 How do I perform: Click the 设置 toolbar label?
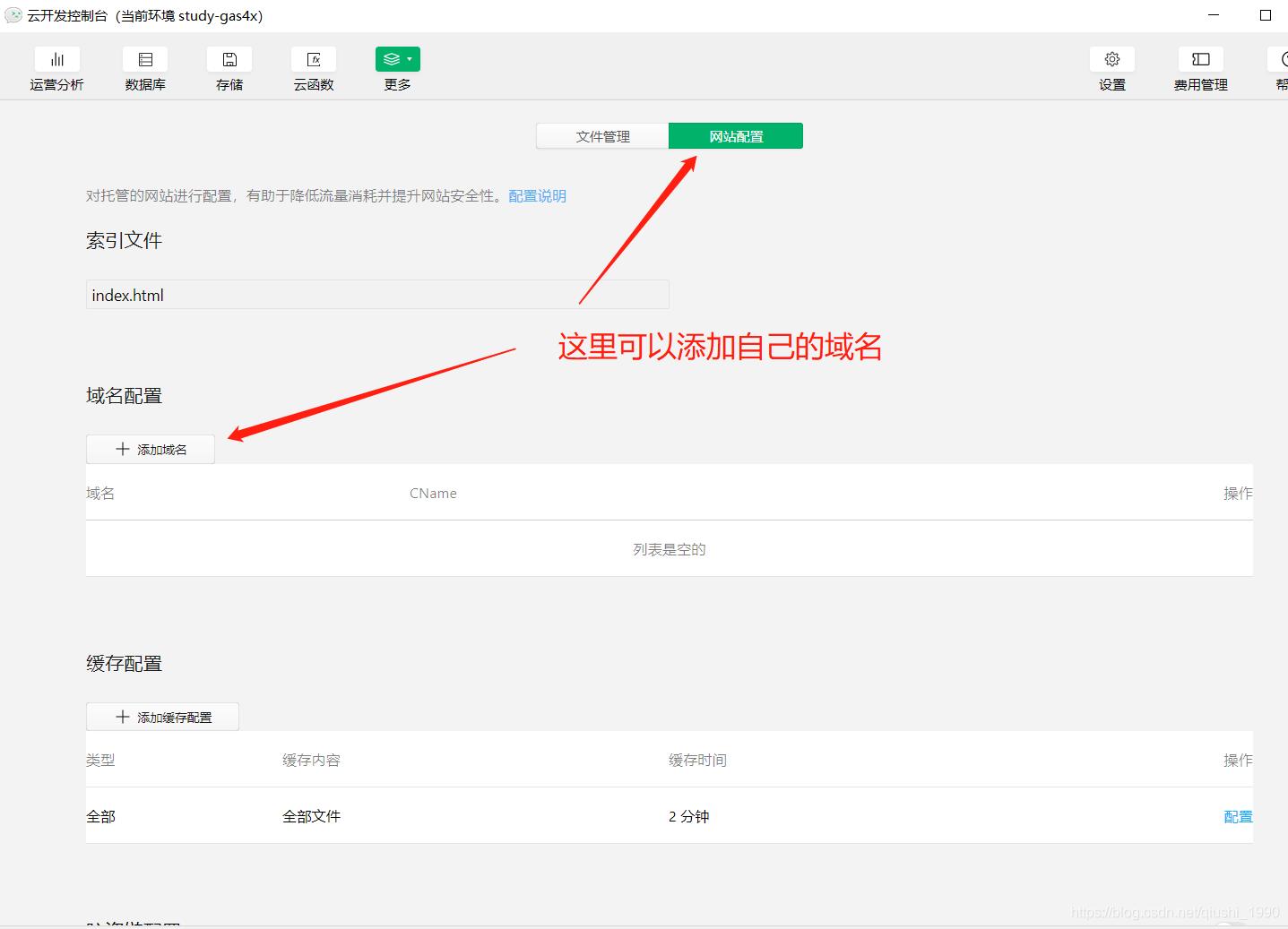[1112, 84]
